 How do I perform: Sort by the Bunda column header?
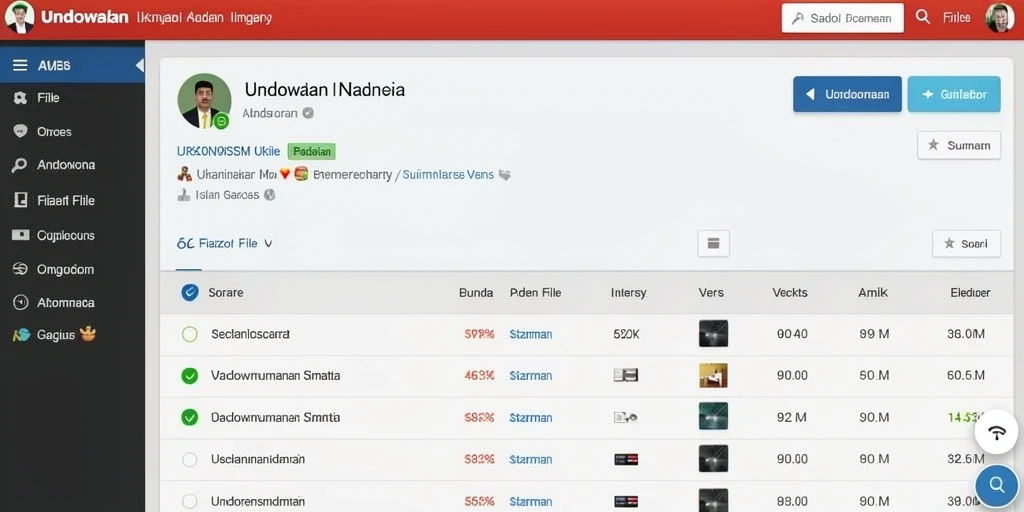476,293
